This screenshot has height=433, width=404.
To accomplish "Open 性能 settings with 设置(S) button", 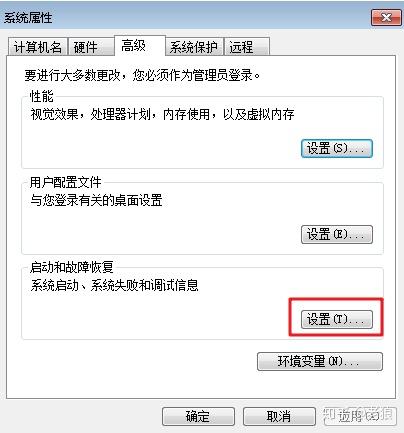I will [337, 148].
